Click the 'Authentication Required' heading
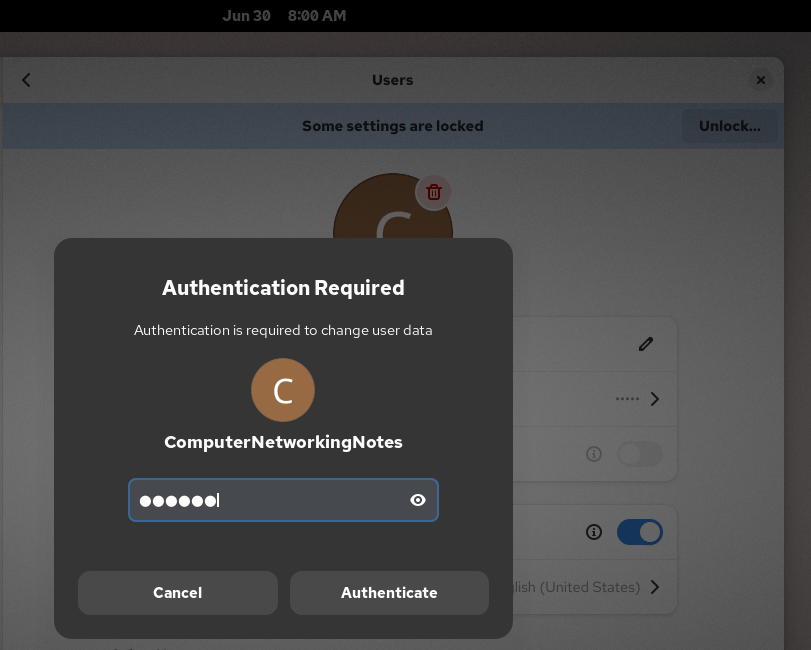Image resolution: width=811 pixels, height=650 pixels. click(x=283, y=288)
